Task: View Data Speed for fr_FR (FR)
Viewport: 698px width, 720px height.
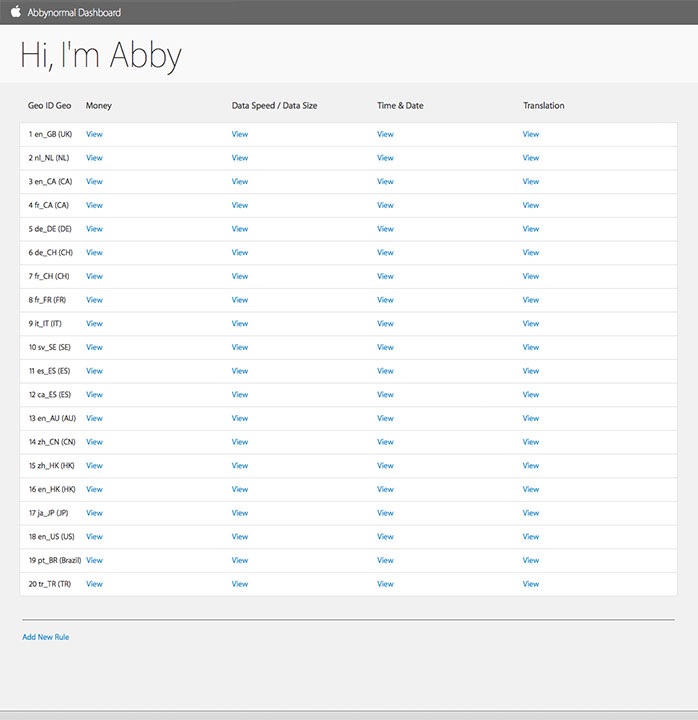Action: pyautogui.click(x=240, y=300)
